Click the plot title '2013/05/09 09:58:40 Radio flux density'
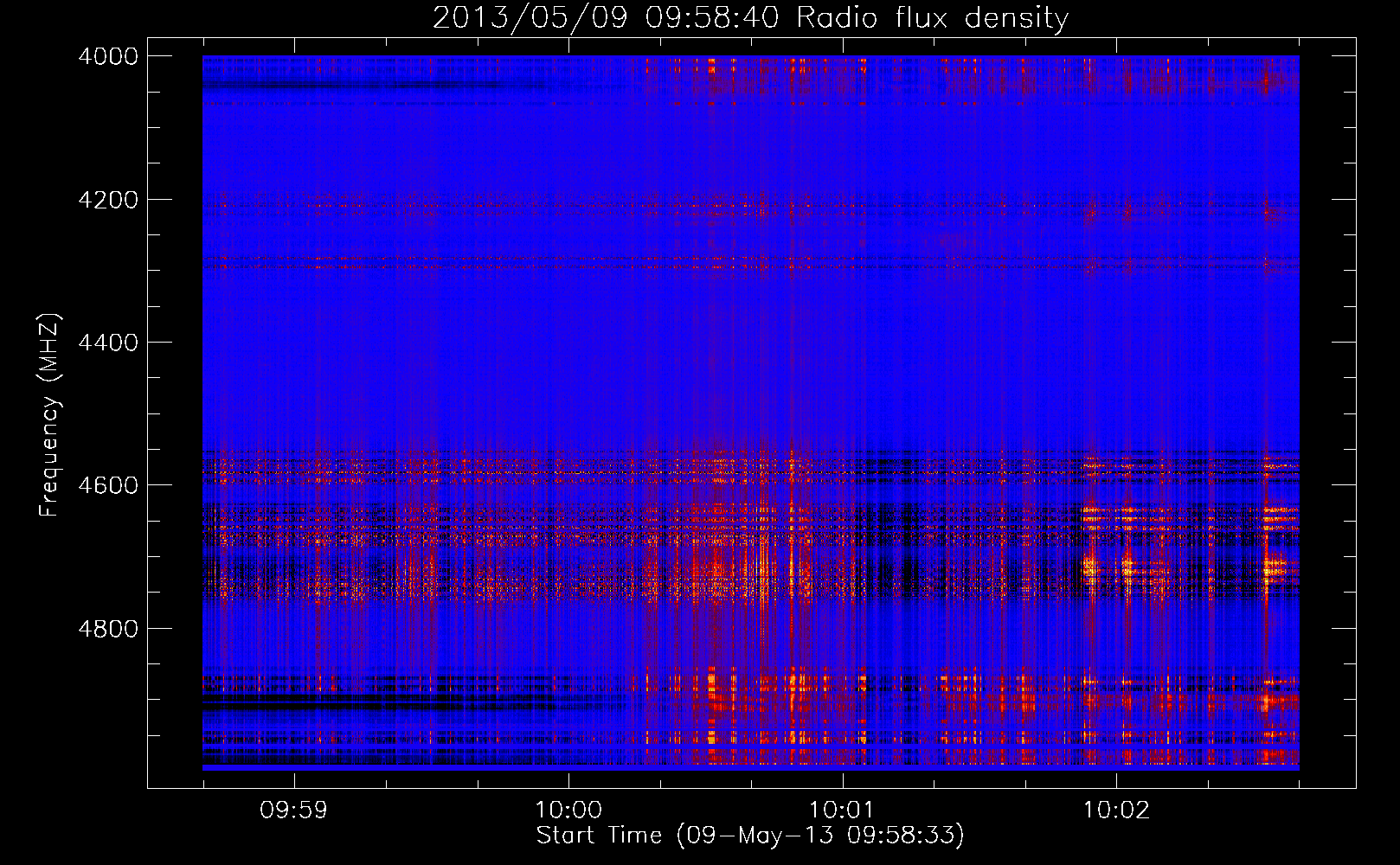1400x865 pixels. point(750,17)
